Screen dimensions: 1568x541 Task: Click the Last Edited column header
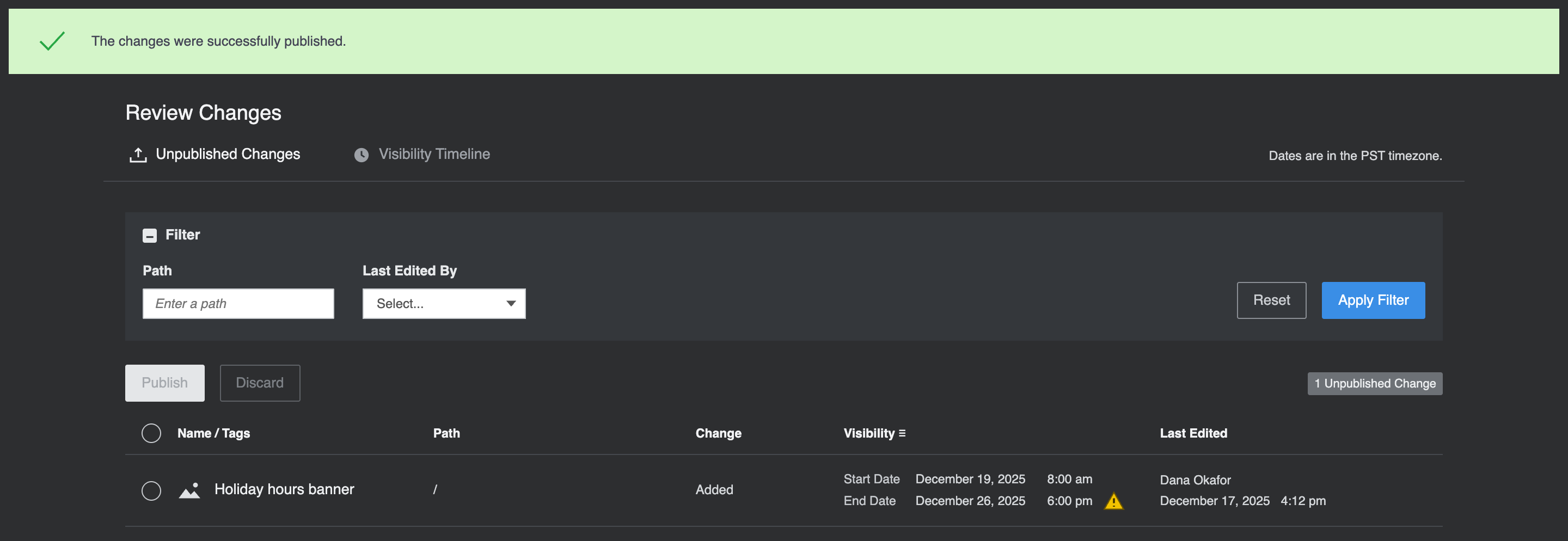(1193, 433)
